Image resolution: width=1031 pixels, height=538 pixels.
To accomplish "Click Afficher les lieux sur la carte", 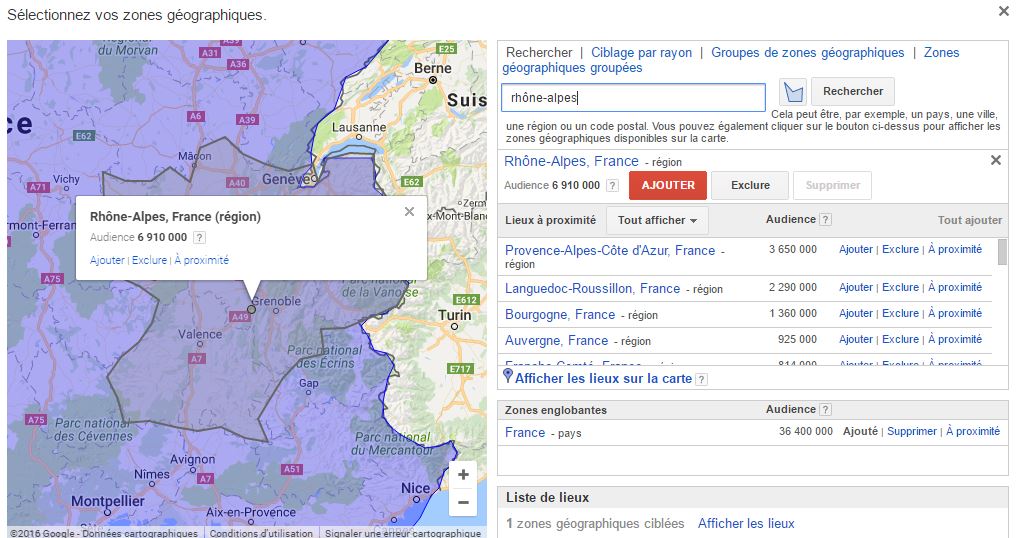I will click(603, 379).
